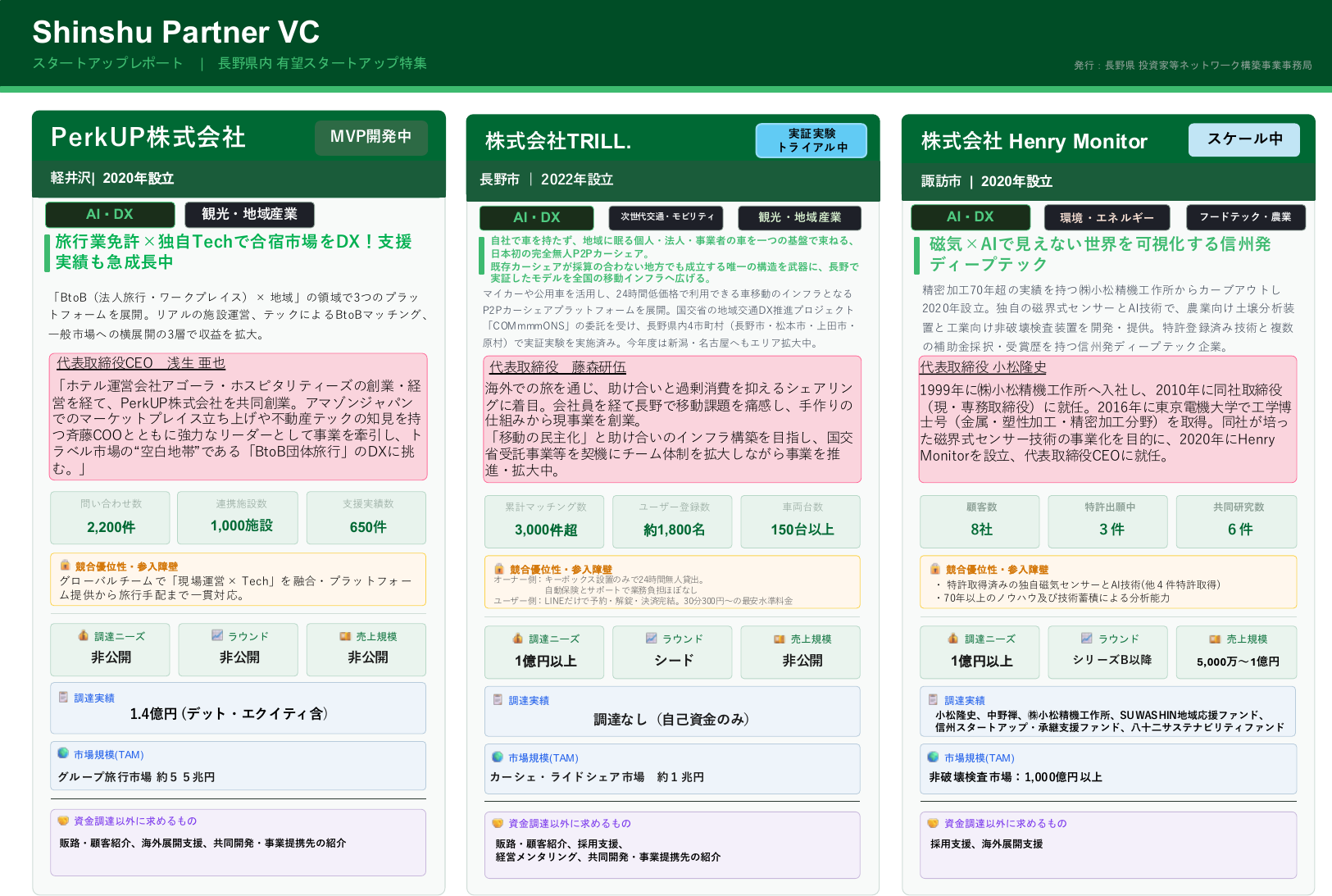Click the document icon beside PerkUP's 調達実績
Screen dimensions: 1332x896
tap(63, 697)
